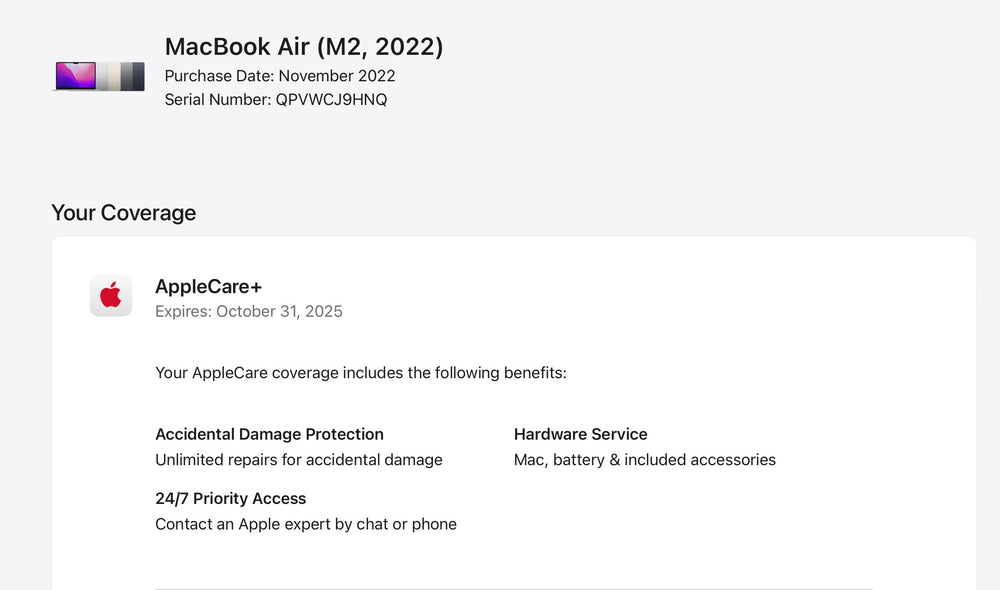Image resolution: width=1000 pixels, height=590 pixels.
Task: Click the Purchase Date label
Action: click(x=219, y=76)
